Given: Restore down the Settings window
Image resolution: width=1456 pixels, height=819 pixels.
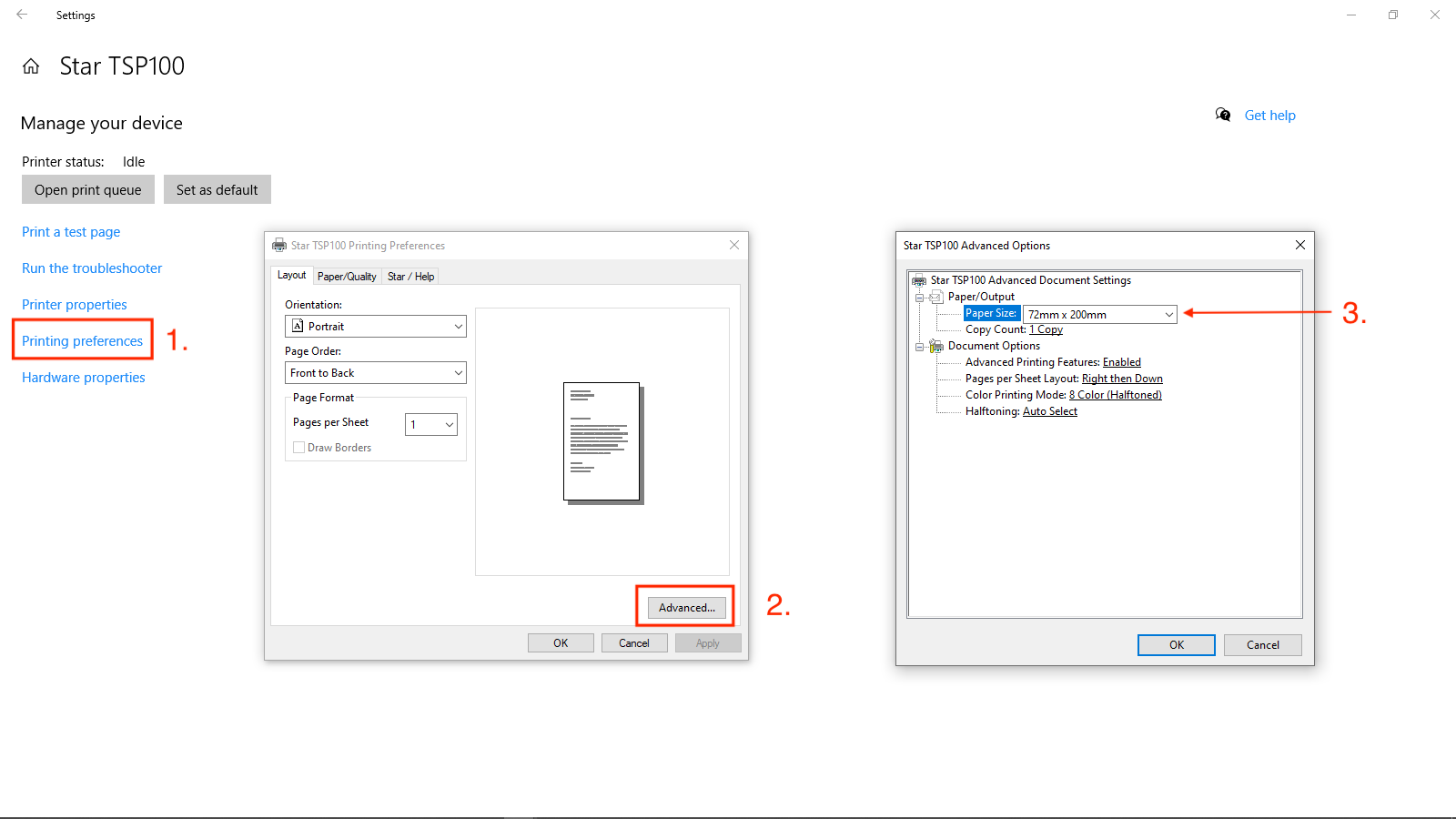Looking at the screenshot, I should (x=1393, y=15).
